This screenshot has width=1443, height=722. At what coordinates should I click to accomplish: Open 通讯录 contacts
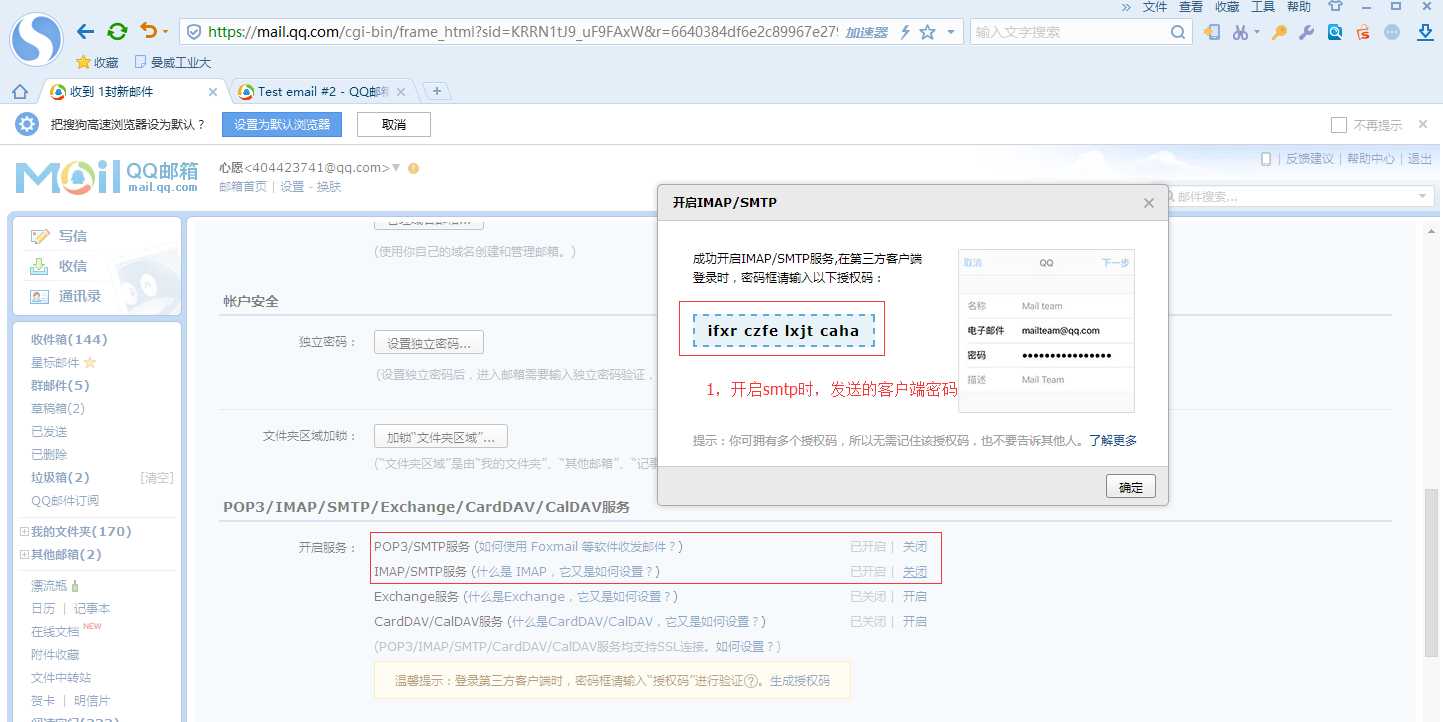point(79,296)
